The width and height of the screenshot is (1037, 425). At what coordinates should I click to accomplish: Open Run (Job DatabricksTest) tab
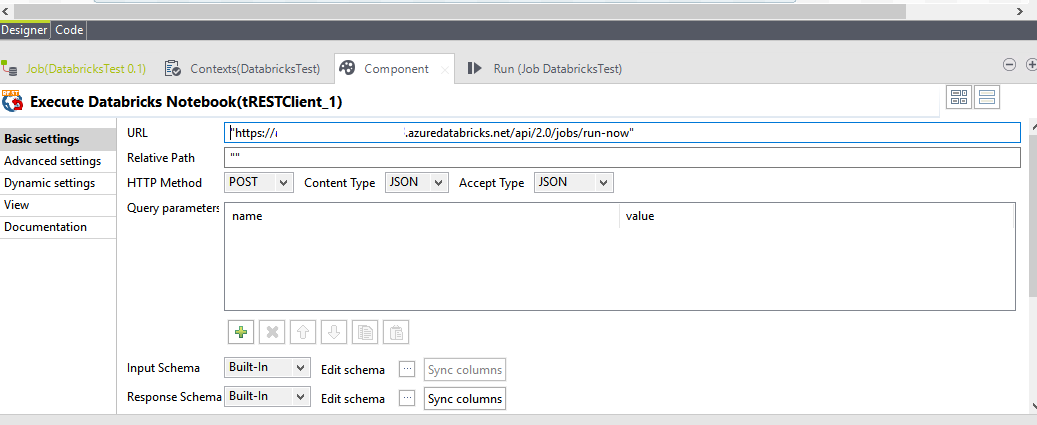pyautogui.click(x=546, y=69)
